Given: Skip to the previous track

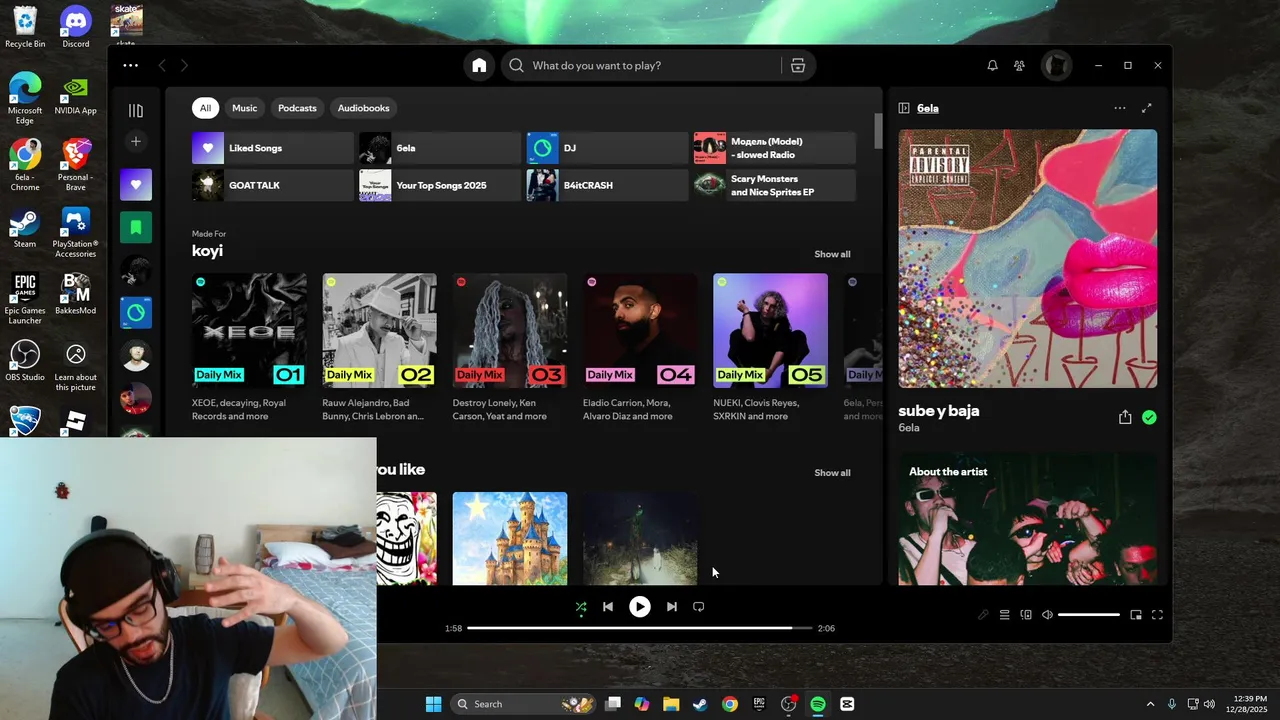Looking at the screenshot, I should click(608, 607).
